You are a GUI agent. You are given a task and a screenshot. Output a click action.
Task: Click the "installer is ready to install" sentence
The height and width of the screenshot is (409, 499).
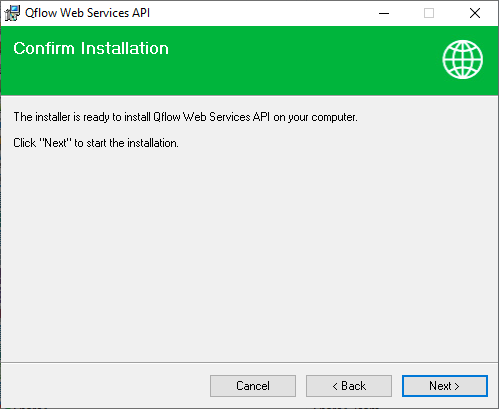185,117
